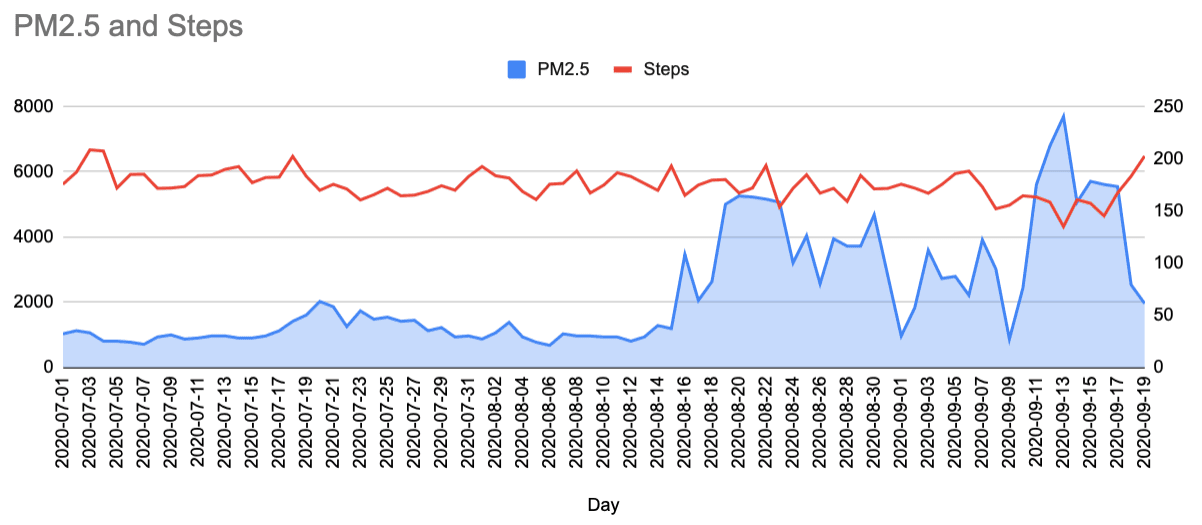Click the 8000 left axis label
The height and width of the screenshot is (525, 1202).
(x=32, y=106)
